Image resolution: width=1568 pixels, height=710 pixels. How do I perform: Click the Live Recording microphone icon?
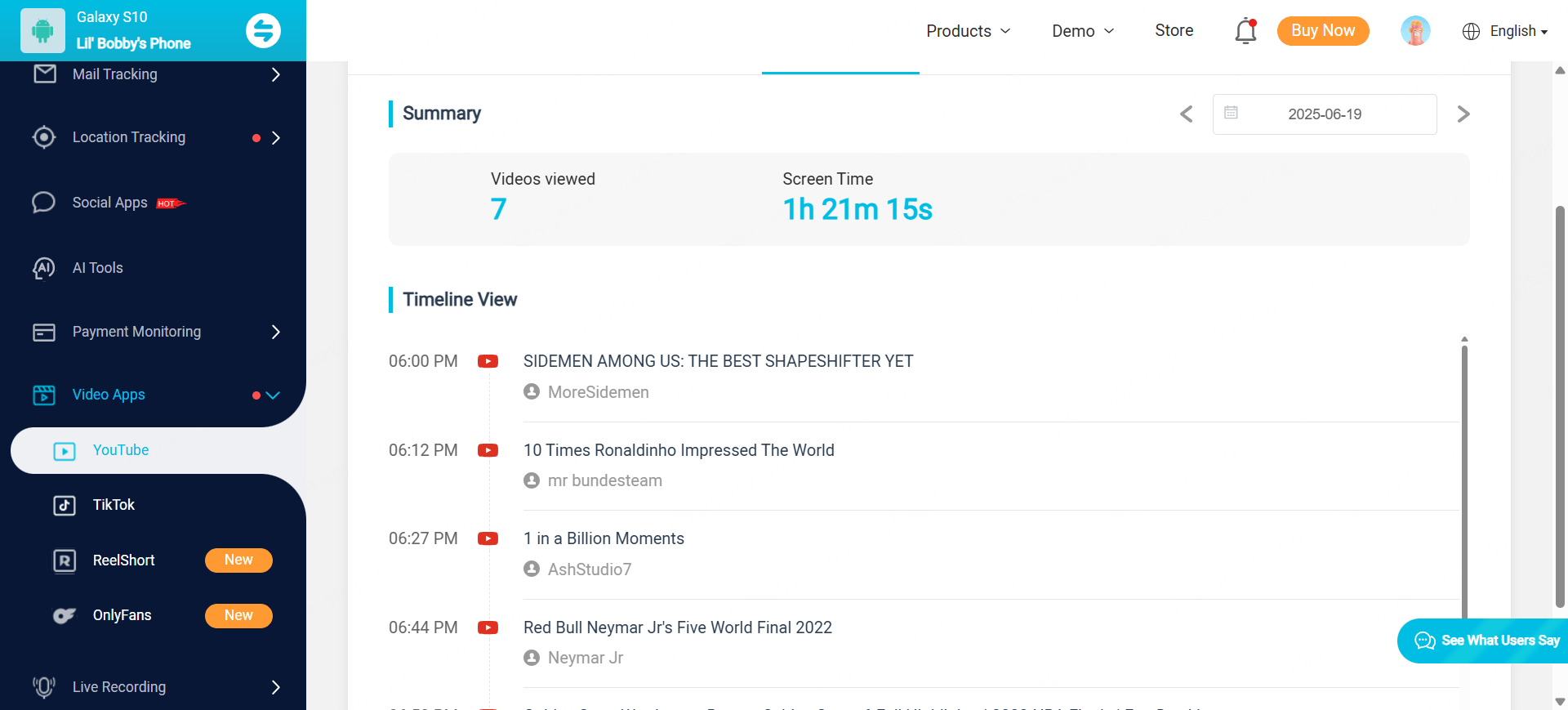(x=44, y=687)
